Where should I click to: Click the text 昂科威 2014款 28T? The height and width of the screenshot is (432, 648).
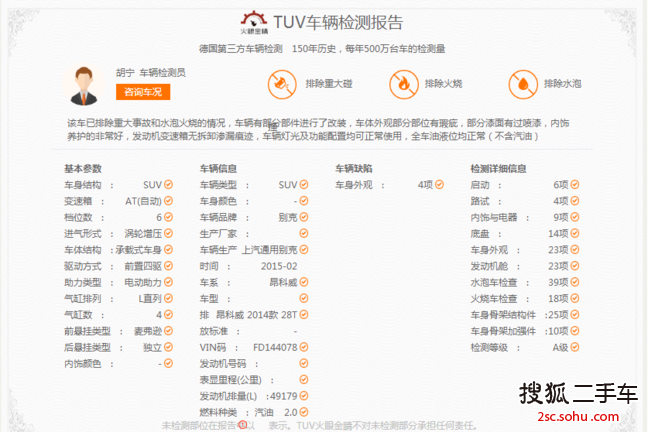click(257, 315)
